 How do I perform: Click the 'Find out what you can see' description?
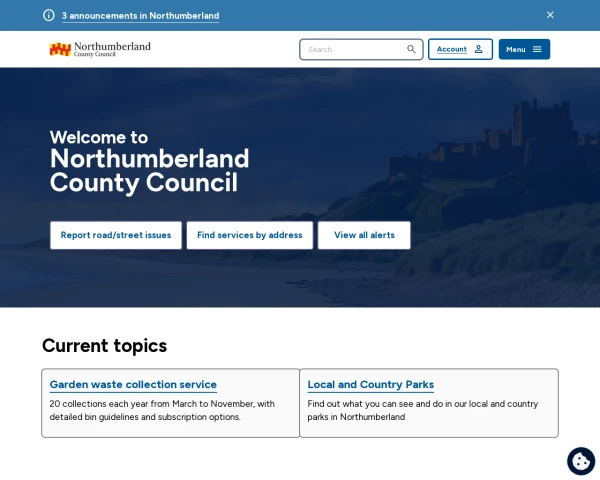point(422,410)
